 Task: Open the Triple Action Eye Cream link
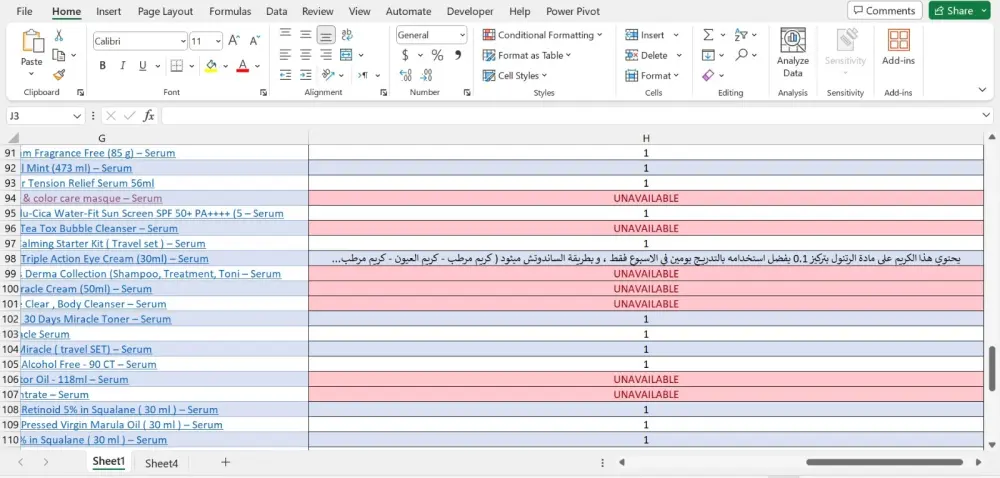pyautogui.click(x=115, y=259)
